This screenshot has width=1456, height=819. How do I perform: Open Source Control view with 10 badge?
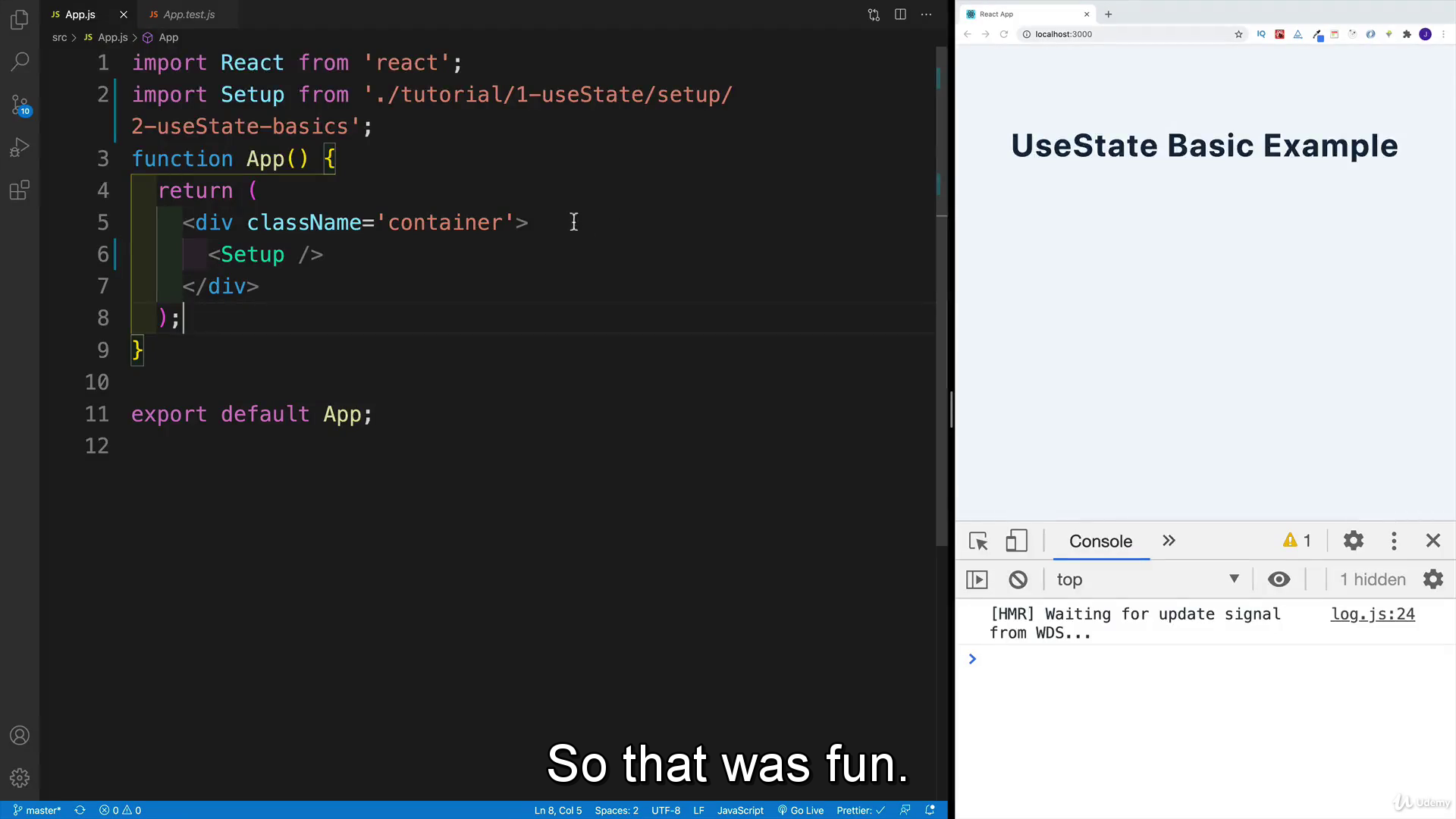(20, 105)
